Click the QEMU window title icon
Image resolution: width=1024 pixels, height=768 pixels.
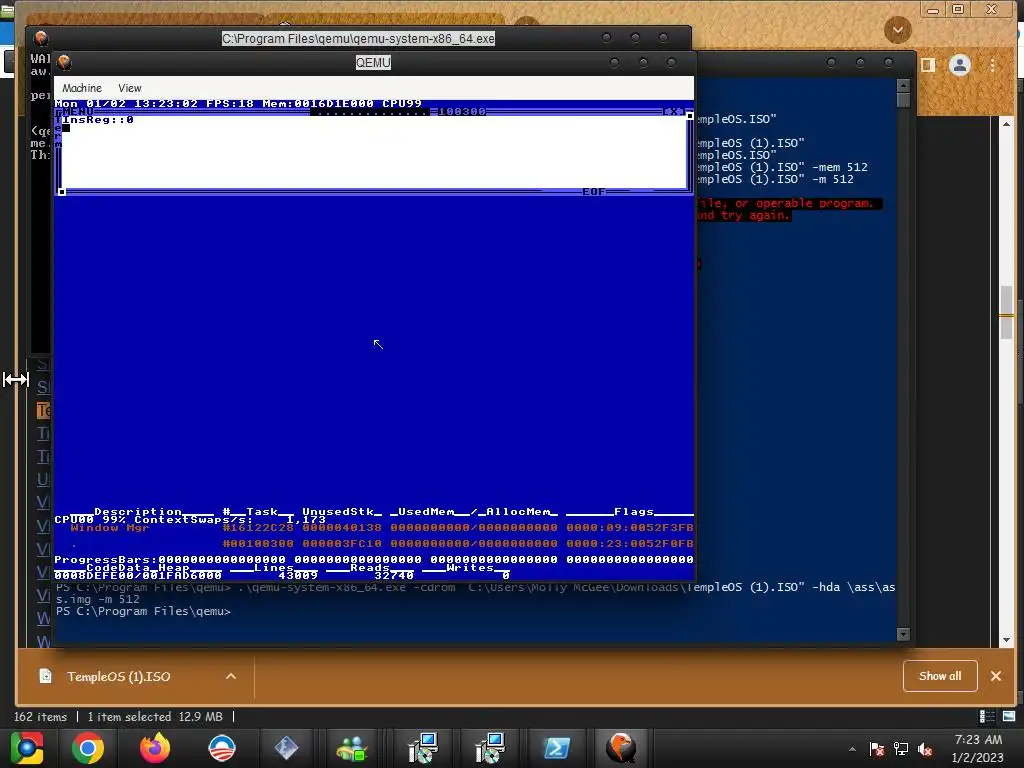[64, 63]
